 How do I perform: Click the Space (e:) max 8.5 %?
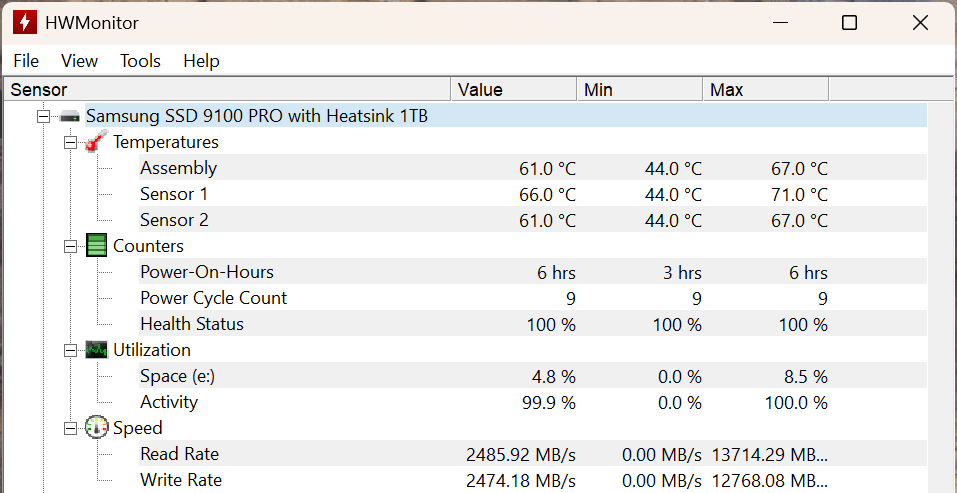click(804, 376)
